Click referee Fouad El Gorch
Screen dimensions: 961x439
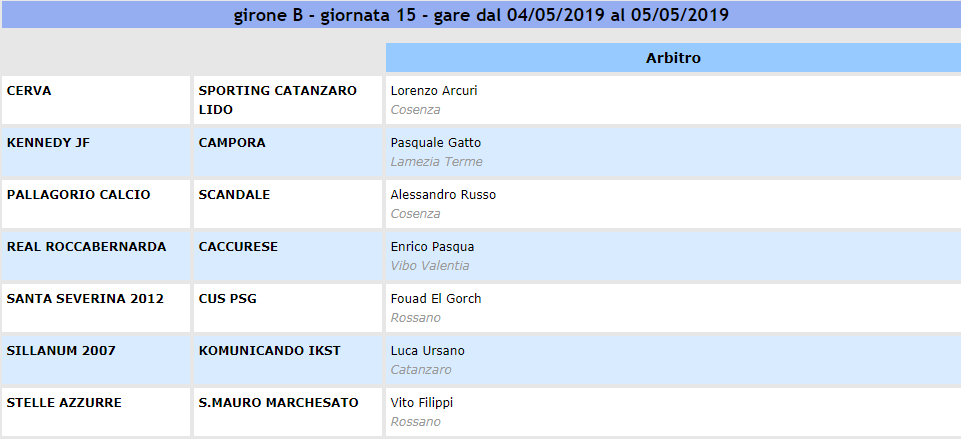coord(435,299)
